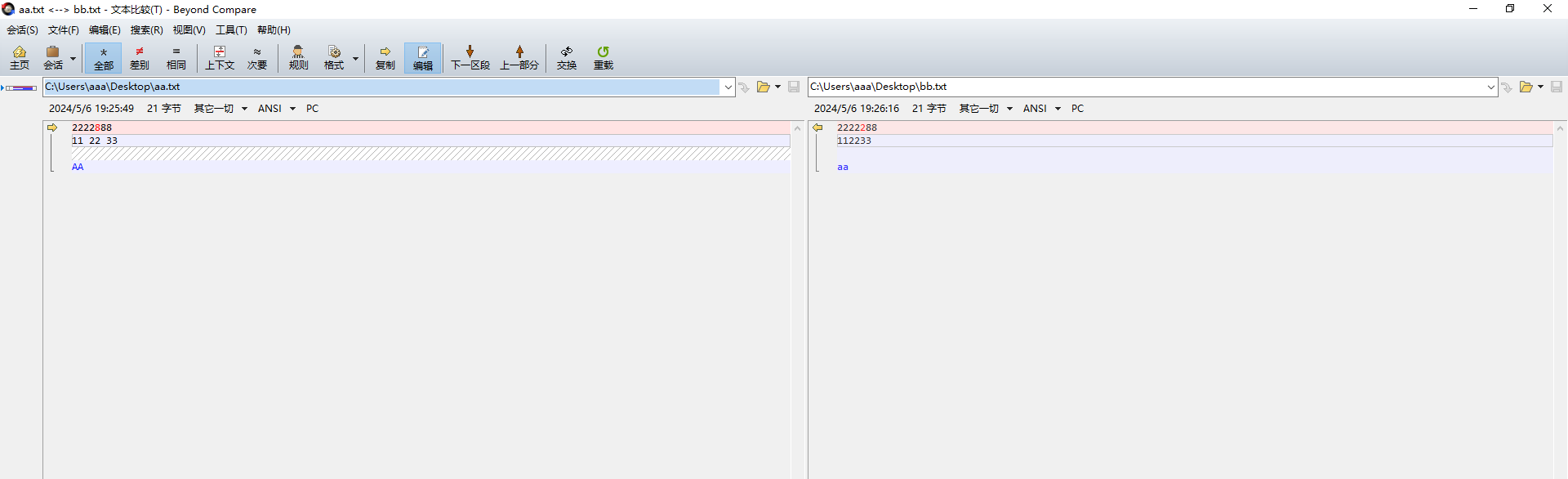Open the 搜索(R) menu
Screen dimensions: 1568x479
click(147, 30)
